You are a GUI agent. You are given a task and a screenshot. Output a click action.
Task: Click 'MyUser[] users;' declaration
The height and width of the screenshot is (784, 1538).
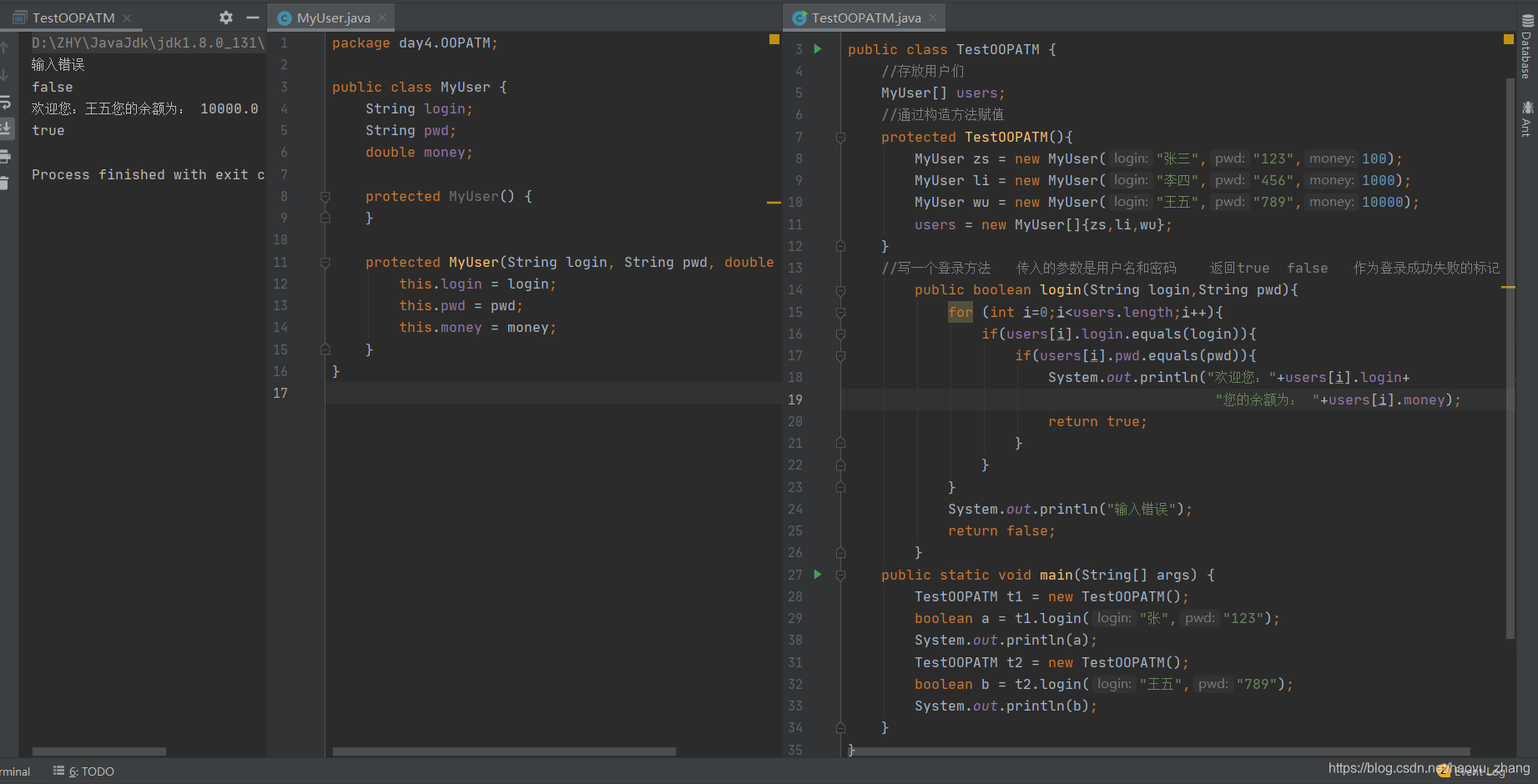click(943, 93)
